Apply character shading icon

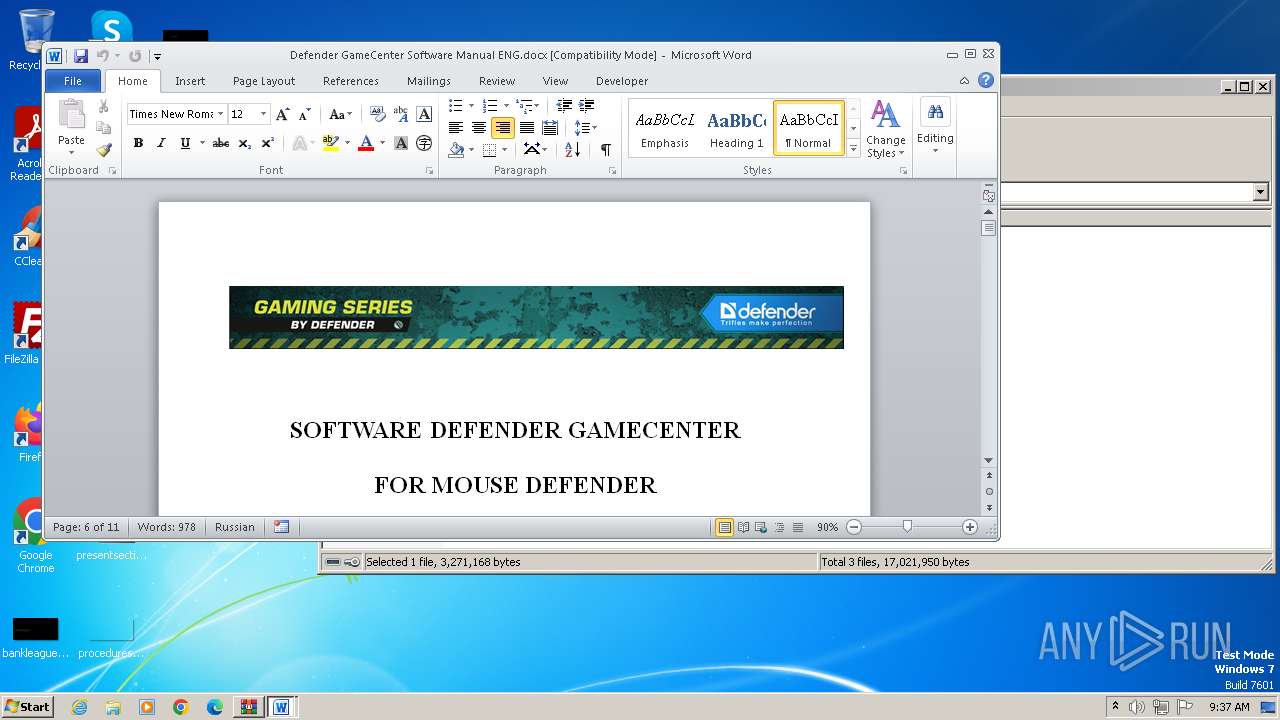401,143
